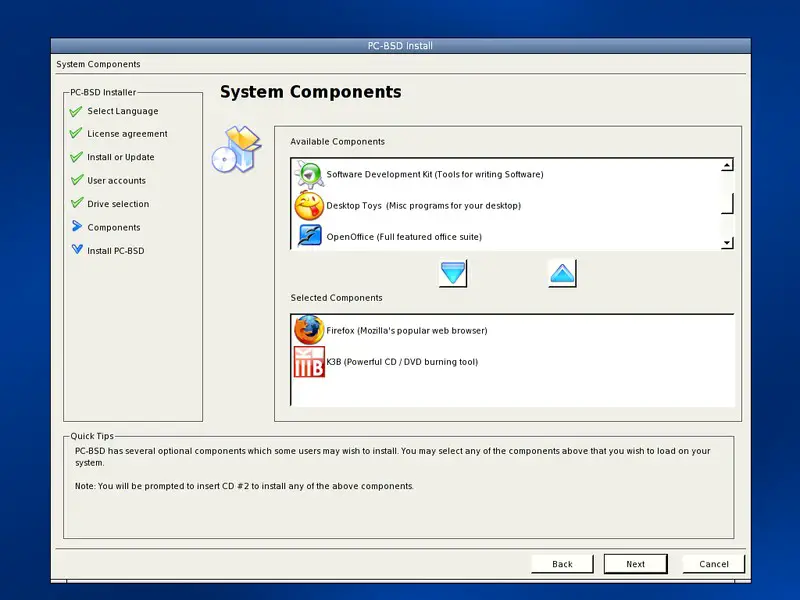Click the Available Components scrollbar thumb
This screenshot has width=800, height=600.
(727, 203)
